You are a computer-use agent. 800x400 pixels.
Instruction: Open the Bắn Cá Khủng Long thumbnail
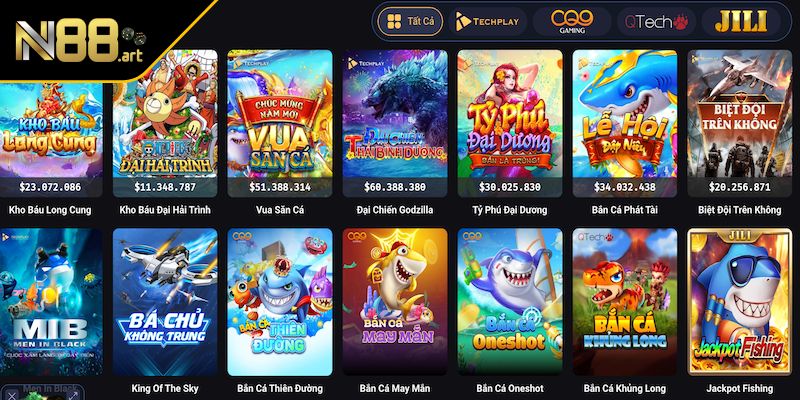[x=624, y=302]
